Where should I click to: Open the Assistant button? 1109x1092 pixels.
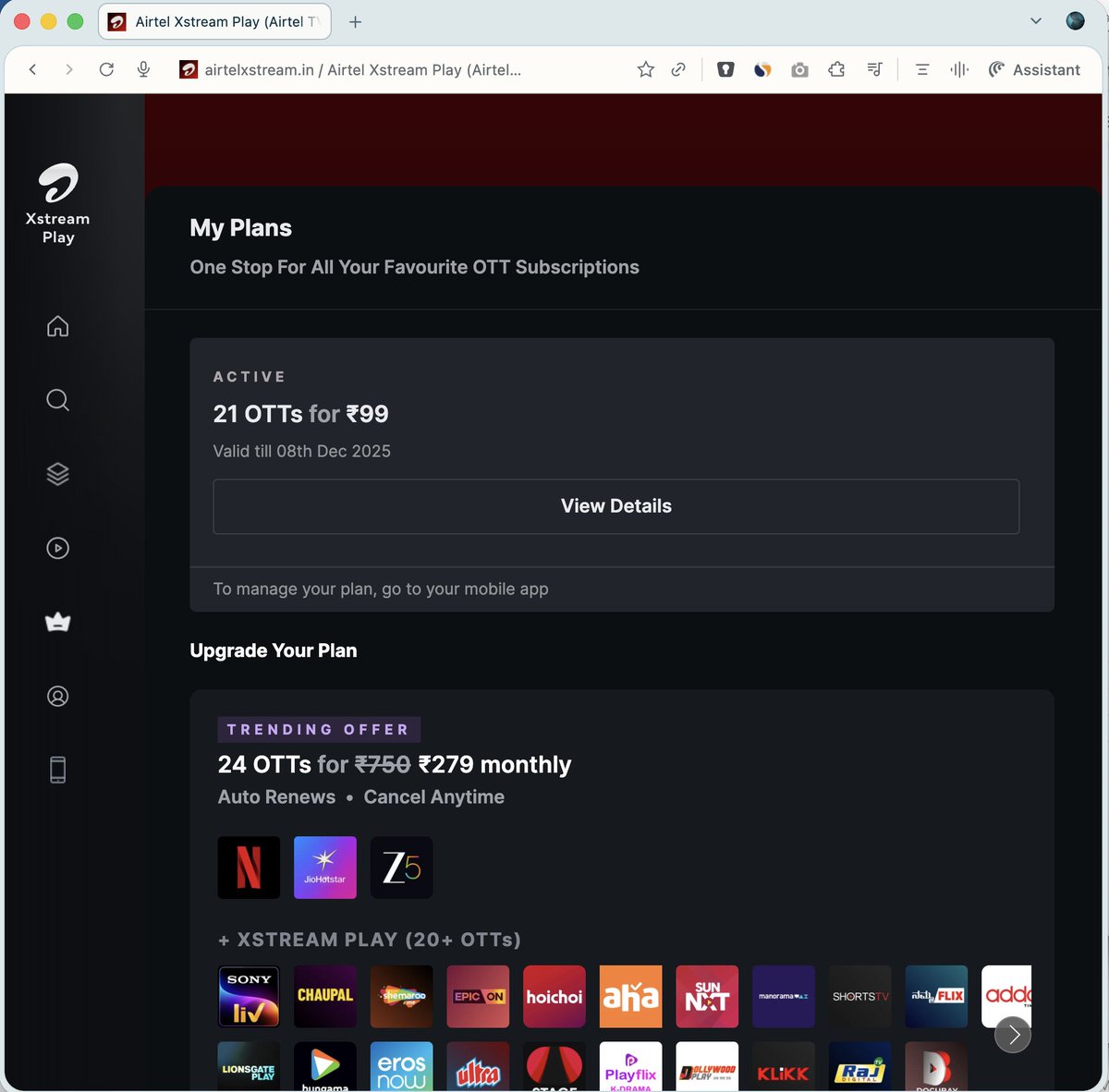(x=1034, y=69)
